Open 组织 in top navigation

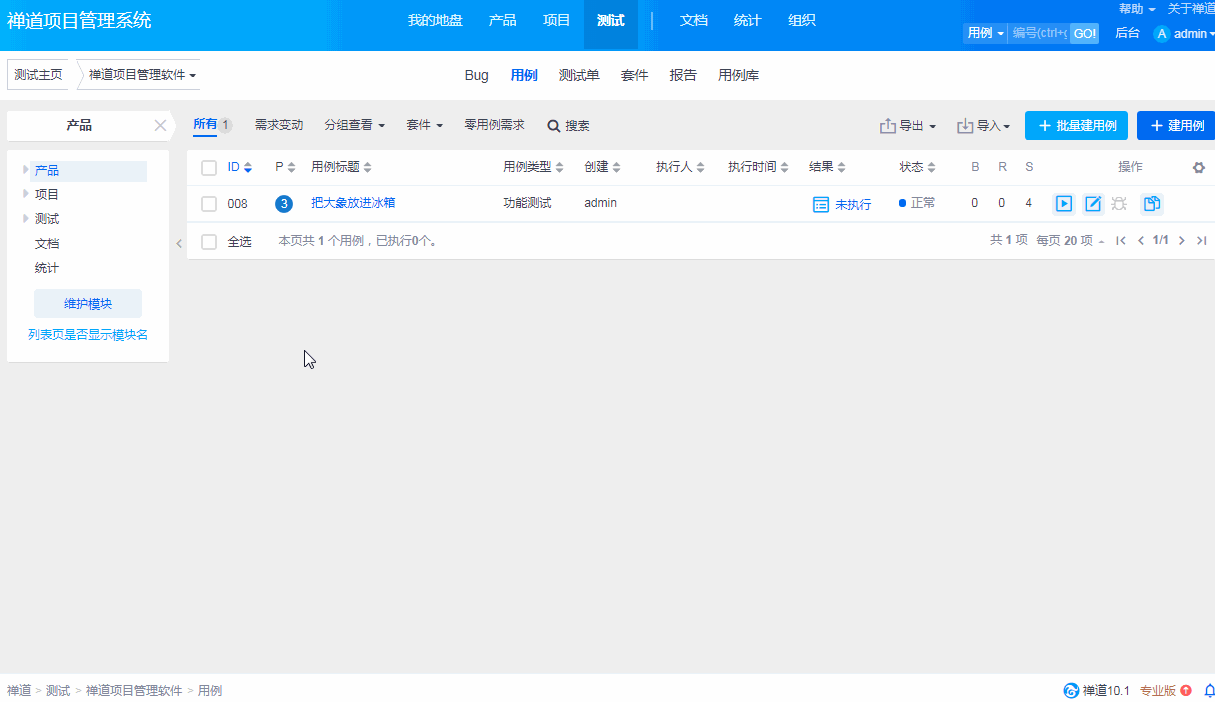802,20
